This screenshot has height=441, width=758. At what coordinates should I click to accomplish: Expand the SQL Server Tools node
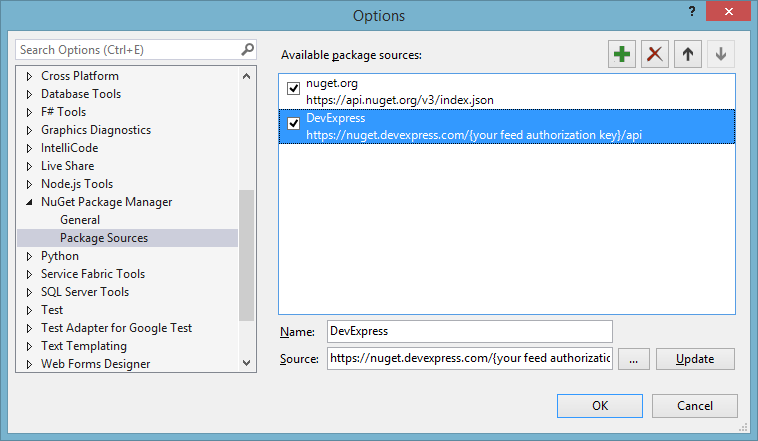point(29,293)
